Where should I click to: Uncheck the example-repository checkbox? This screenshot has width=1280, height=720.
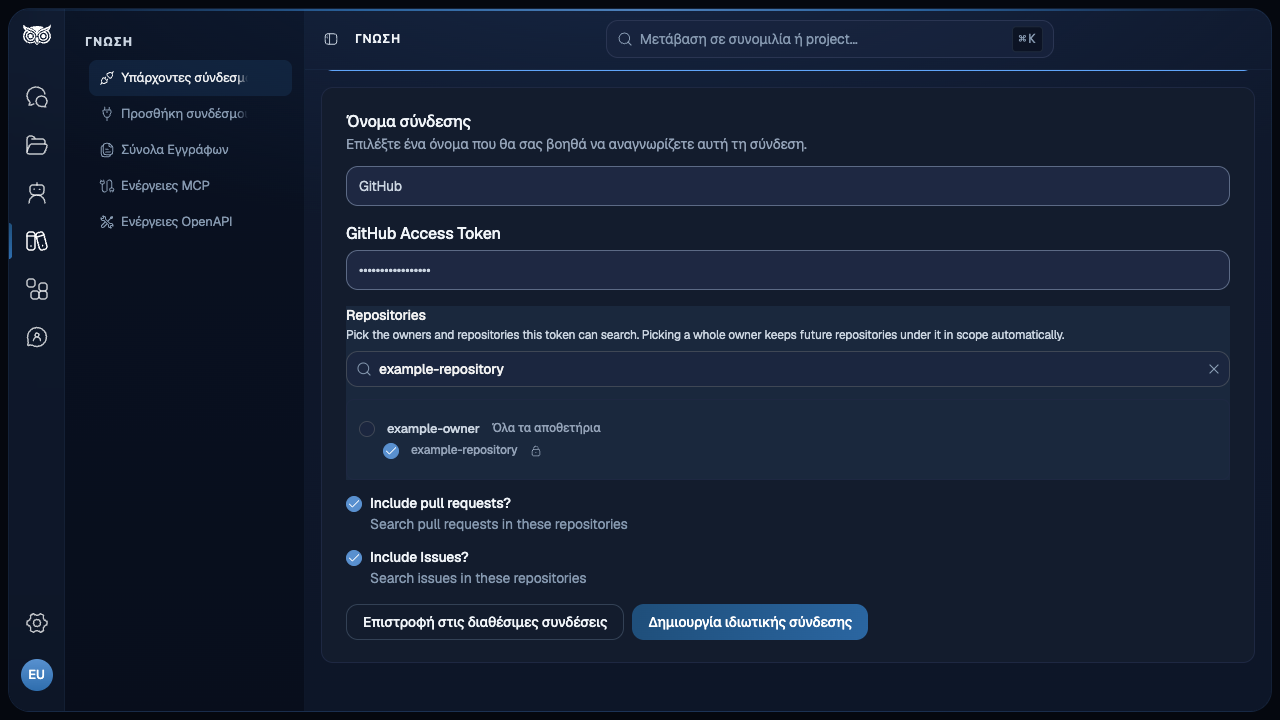pyautogui.click(x=391, y=451)
